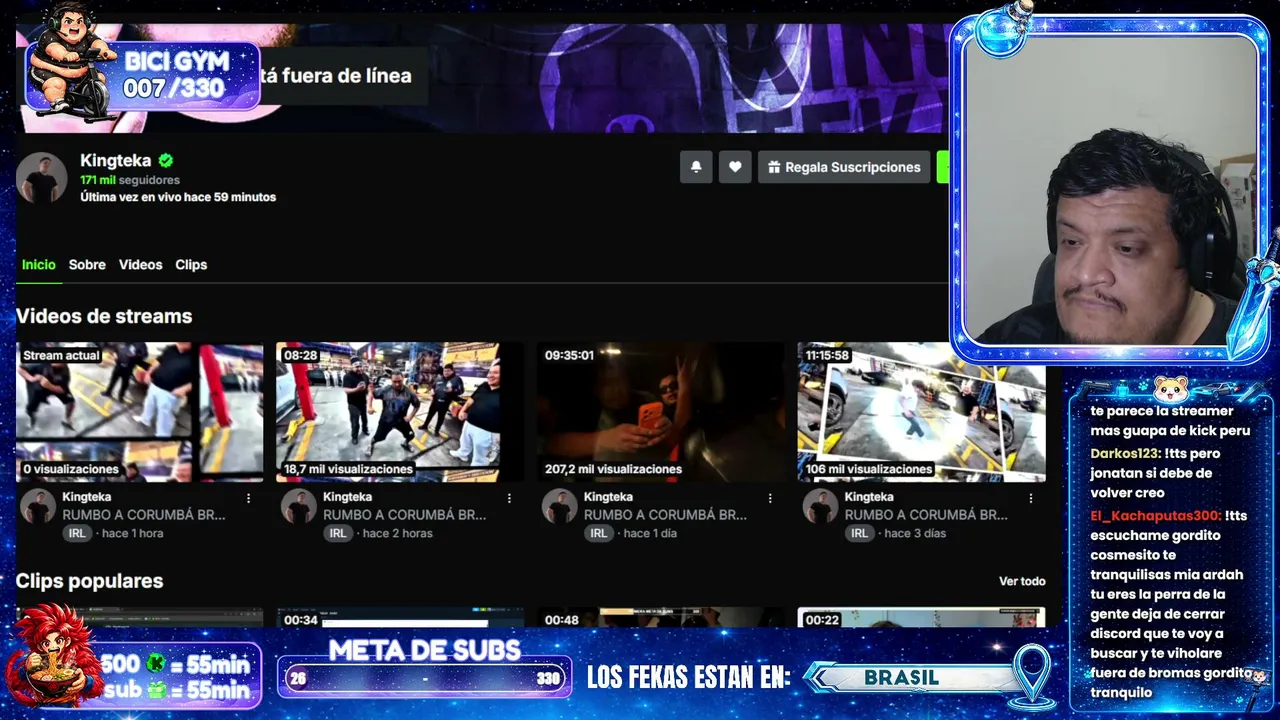Click Kingteka name under the 11:15:58 video
Image resolution: width=1280 pixels, height=720 pixels.
click(x=869, y=497)
